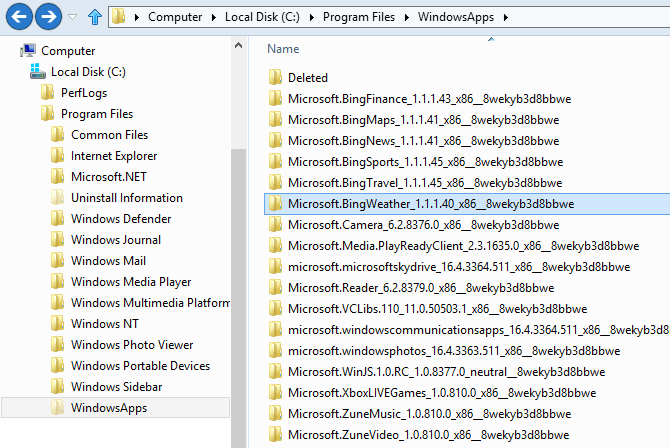Select Microsoft.BingTravel_1.1.1.45 folder
This screenshot has height=448, width=670.
pos(425,183)
